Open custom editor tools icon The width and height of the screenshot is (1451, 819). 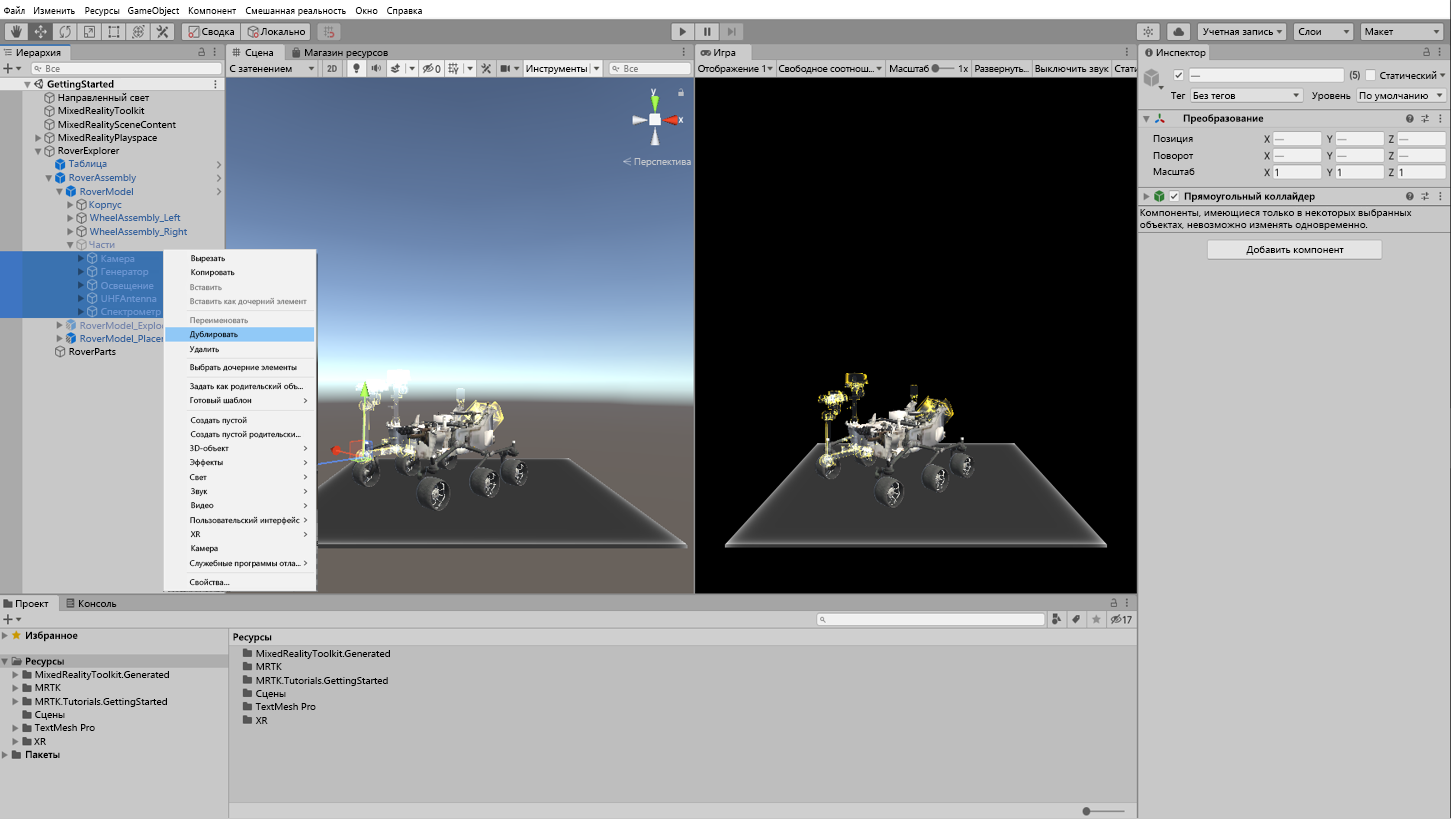(164, 32)
